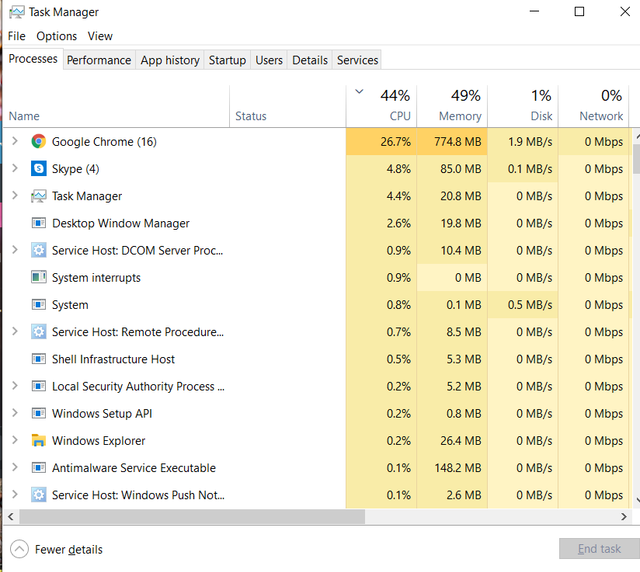
Task: Expand the Google Chrome (16) process group
Action: pos(15,141)
